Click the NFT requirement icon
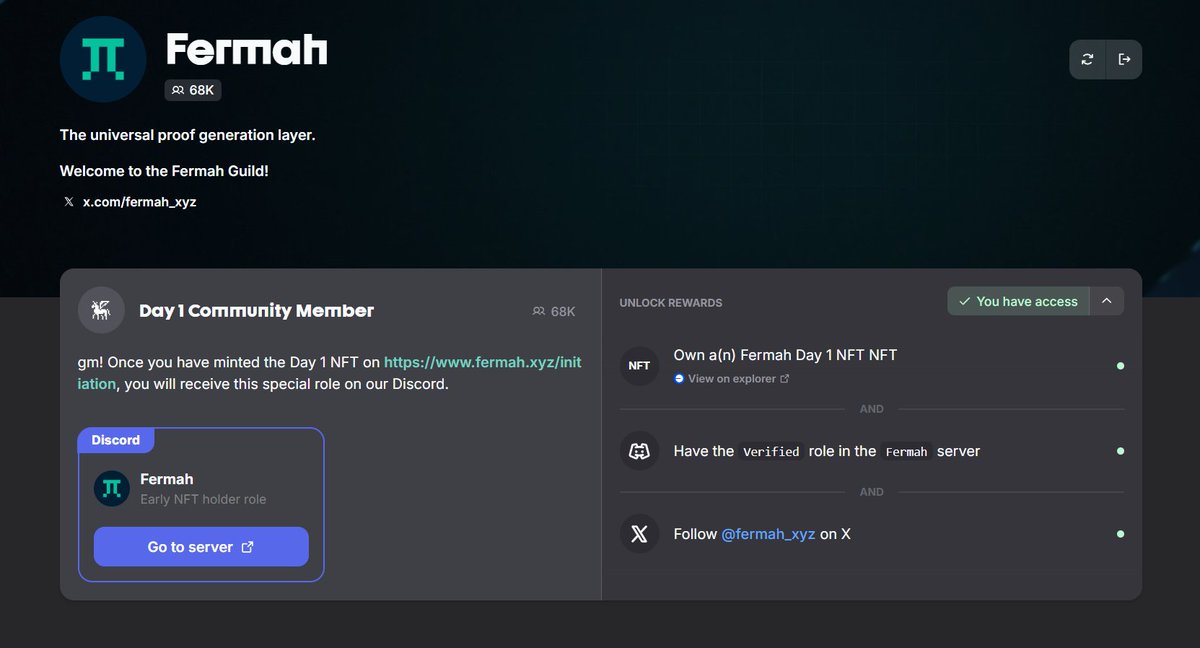The width and height of the screenshot is (1200, 648). pos(639,366)
